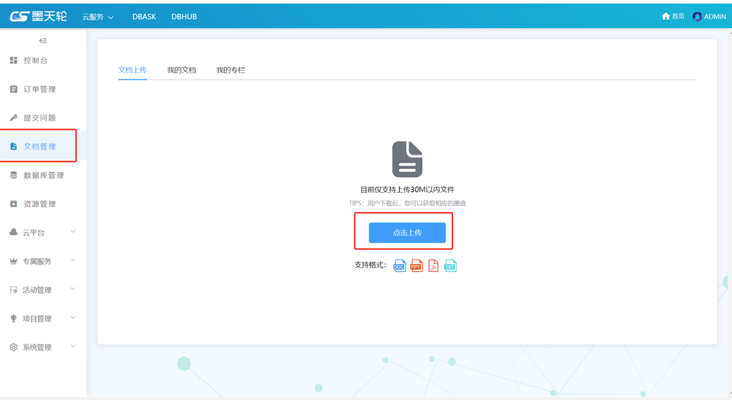The image size is (732, 400).
Task: Click the ADMIN user avatar icon
Action: coord(697,16)
